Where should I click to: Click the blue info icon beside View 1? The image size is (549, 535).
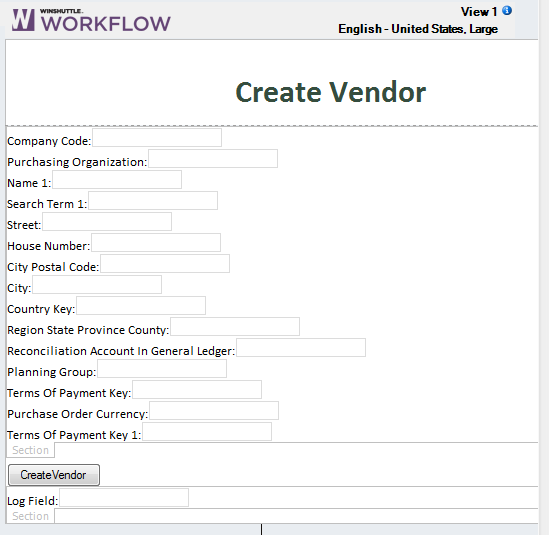click(x=507, y=11)
